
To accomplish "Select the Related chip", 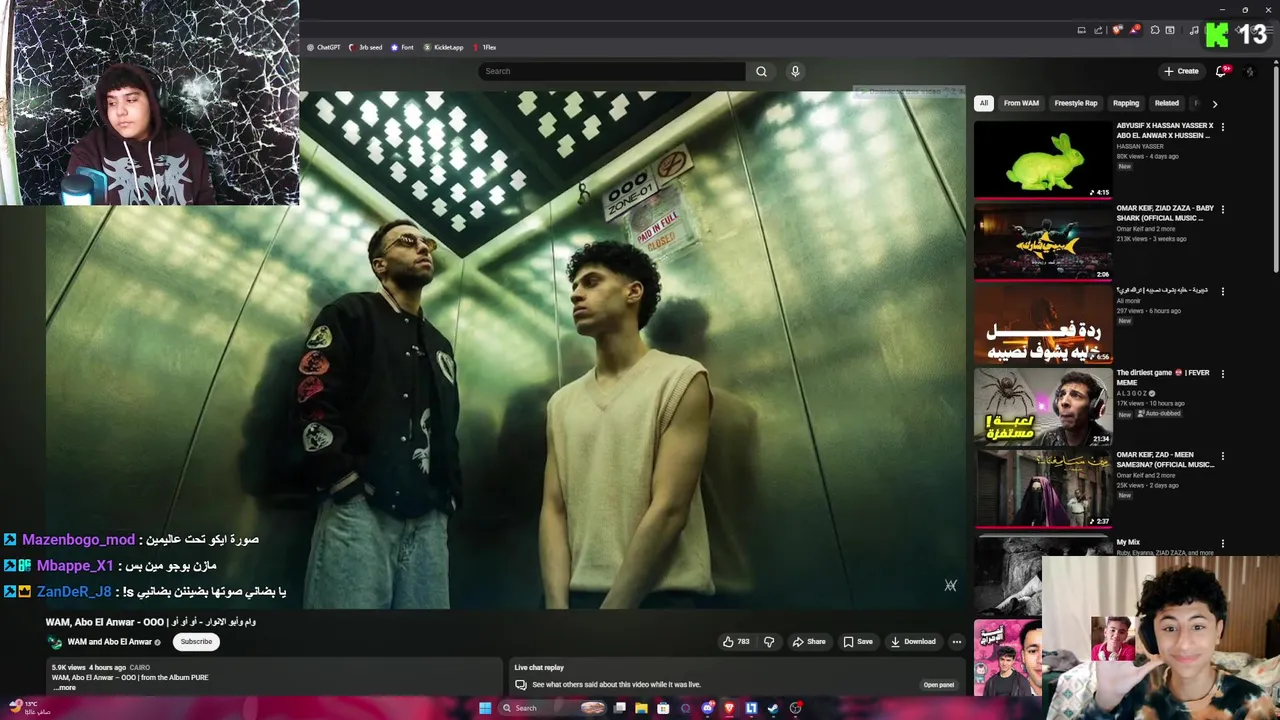I will tap(1167, 103).
